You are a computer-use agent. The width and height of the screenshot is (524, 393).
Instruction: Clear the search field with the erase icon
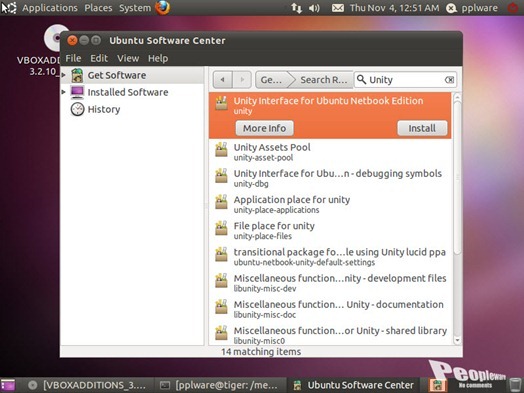click(x=449, y=80)
